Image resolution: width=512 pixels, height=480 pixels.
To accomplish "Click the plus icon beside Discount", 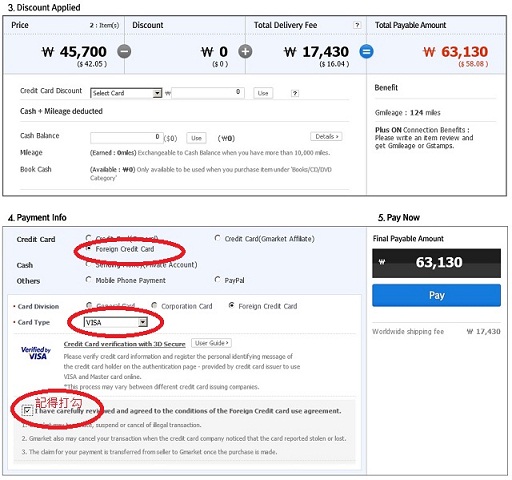I will point(245,51).
